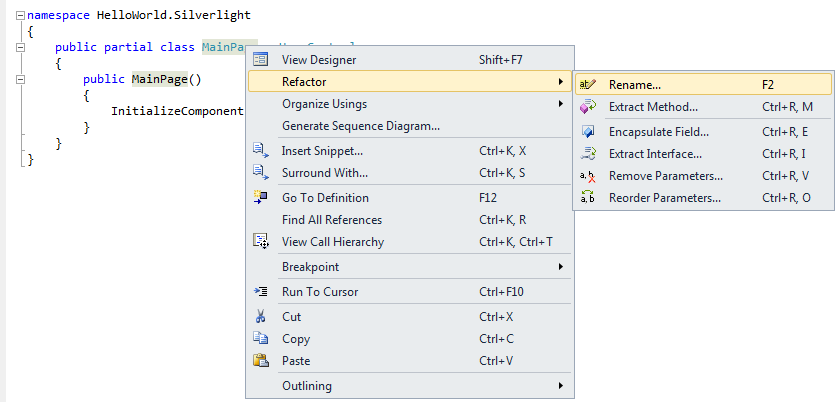Choose Copy from the context menu
This screenshot has height=402, width=839.
coord(409,339)
